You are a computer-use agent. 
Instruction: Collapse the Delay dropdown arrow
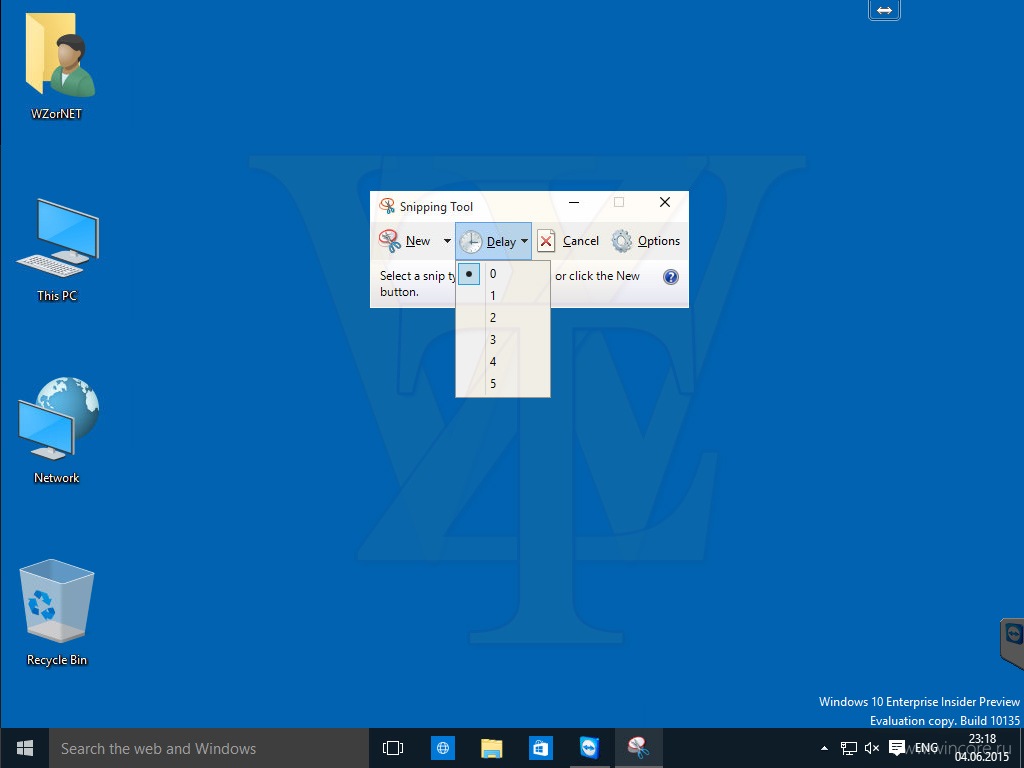(x=524, y=242)
